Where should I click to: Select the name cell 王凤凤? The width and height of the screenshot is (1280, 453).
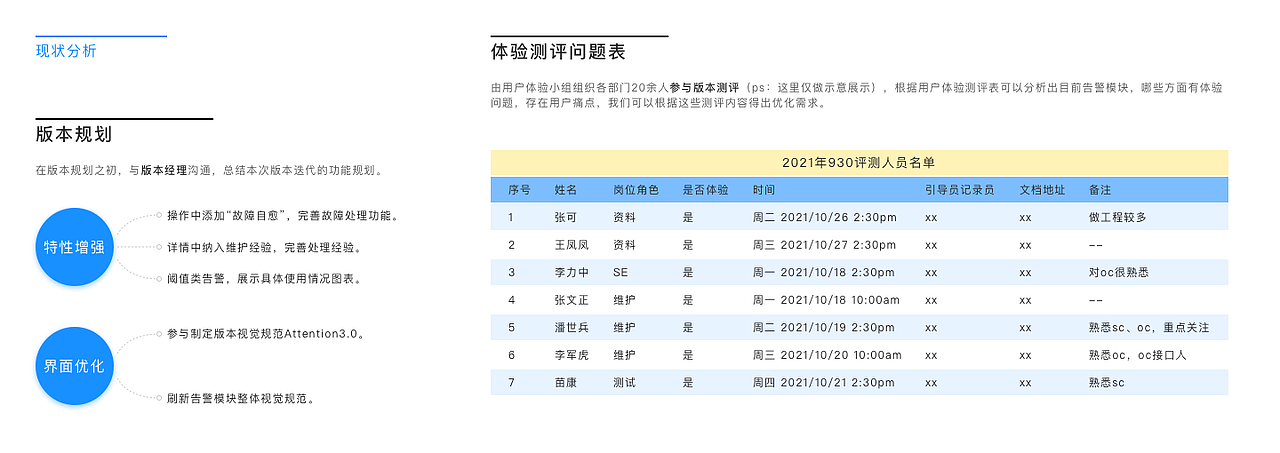(572, 244)
